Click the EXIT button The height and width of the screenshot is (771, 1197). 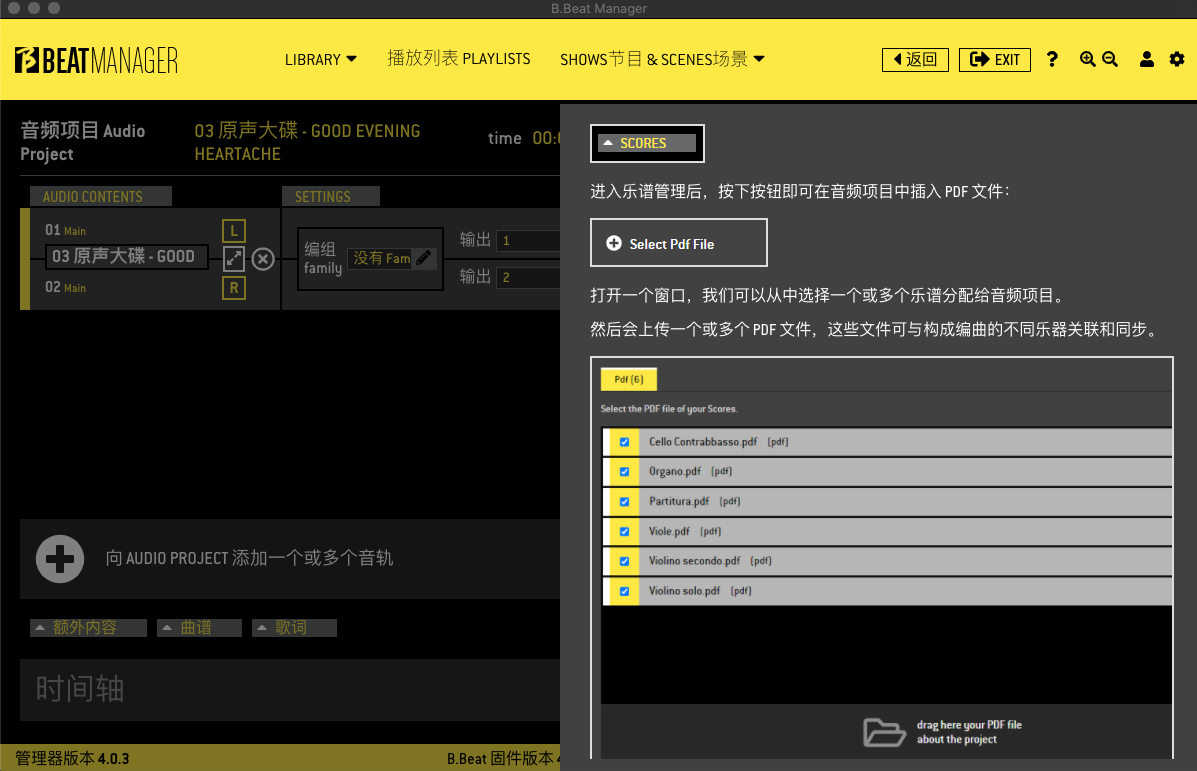[x=995, y=60]
